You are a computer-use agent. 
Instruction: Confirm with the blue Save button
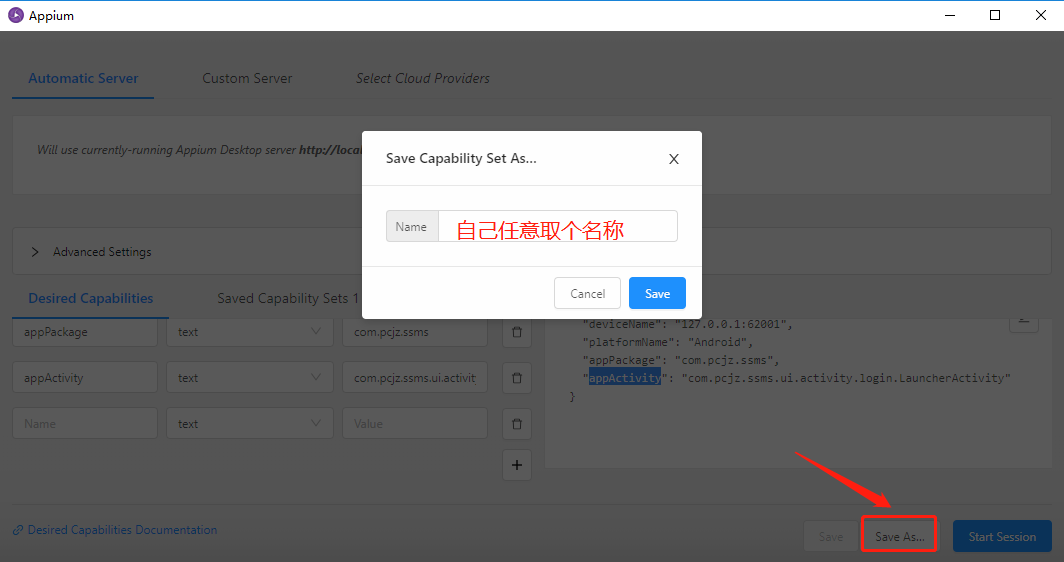click(x=657, y=293)
